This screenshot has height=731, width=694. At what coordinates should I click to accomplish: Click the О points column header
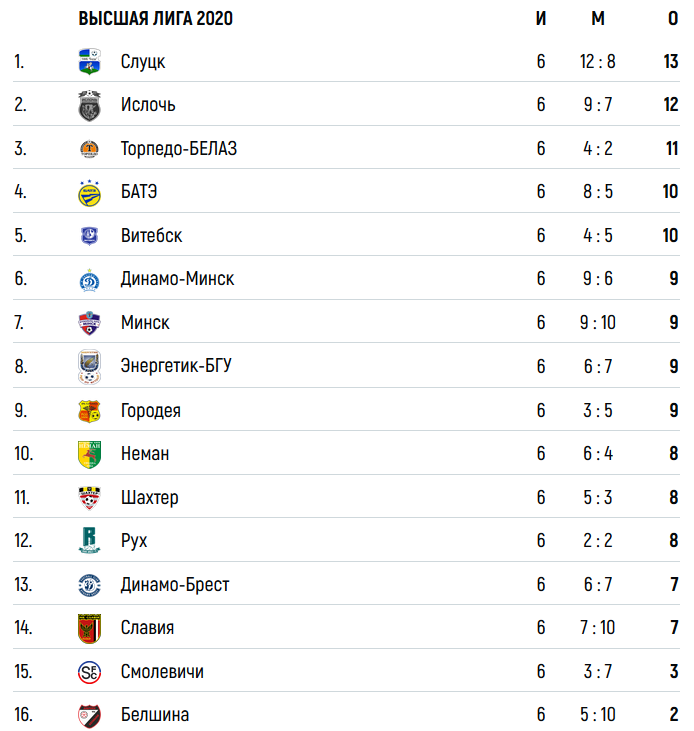click(x=673, y=19)
